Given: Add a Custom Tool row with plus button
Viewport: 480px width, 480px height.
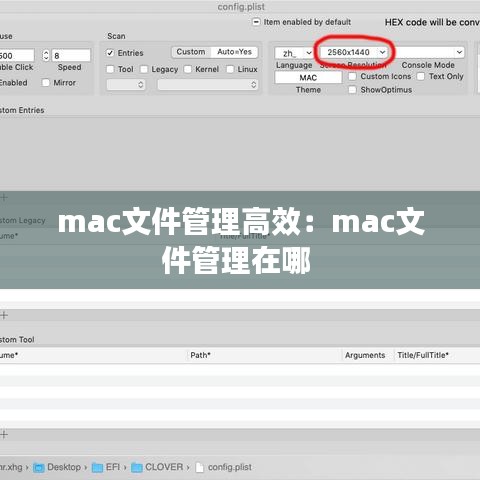Looking at the screenshot, I should click(x=4, y=435).
